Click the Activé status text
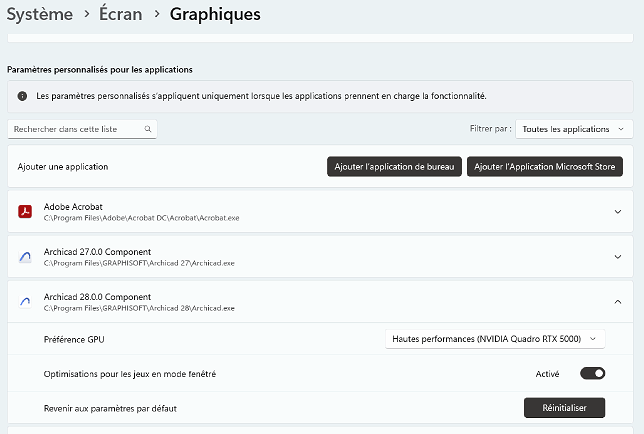Screen dimensions: 644x434 point(547,374)
